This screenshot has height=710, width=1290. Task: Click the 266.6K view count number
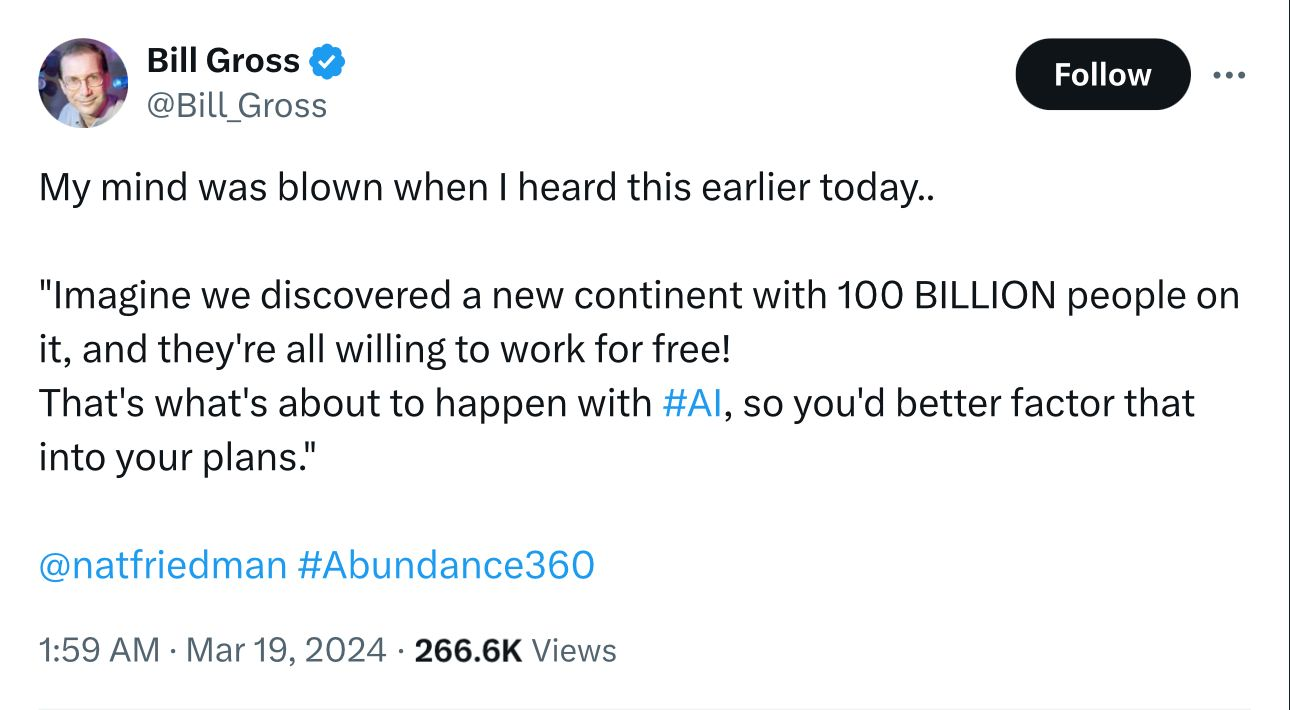pyautogui.click(x=468, y=650)
